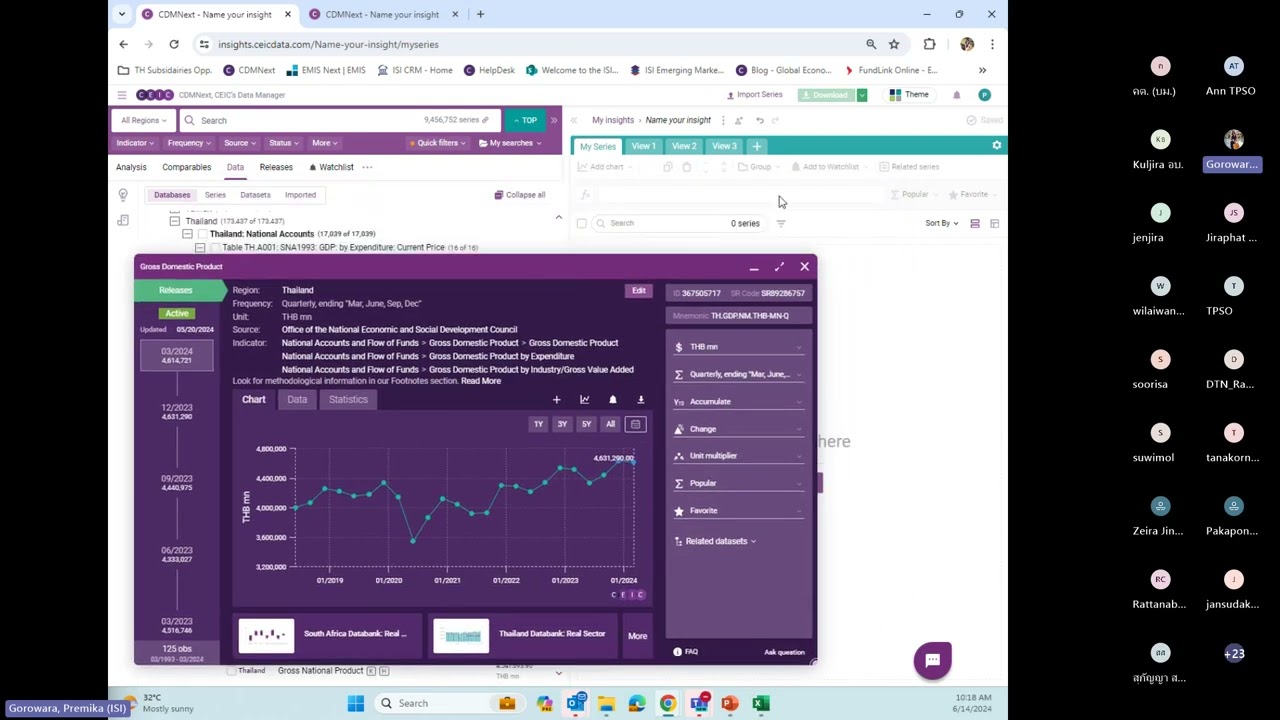The image size is (1280, 720).
Task: Select the 3Y chart range
Action: [x=562, y=424]
